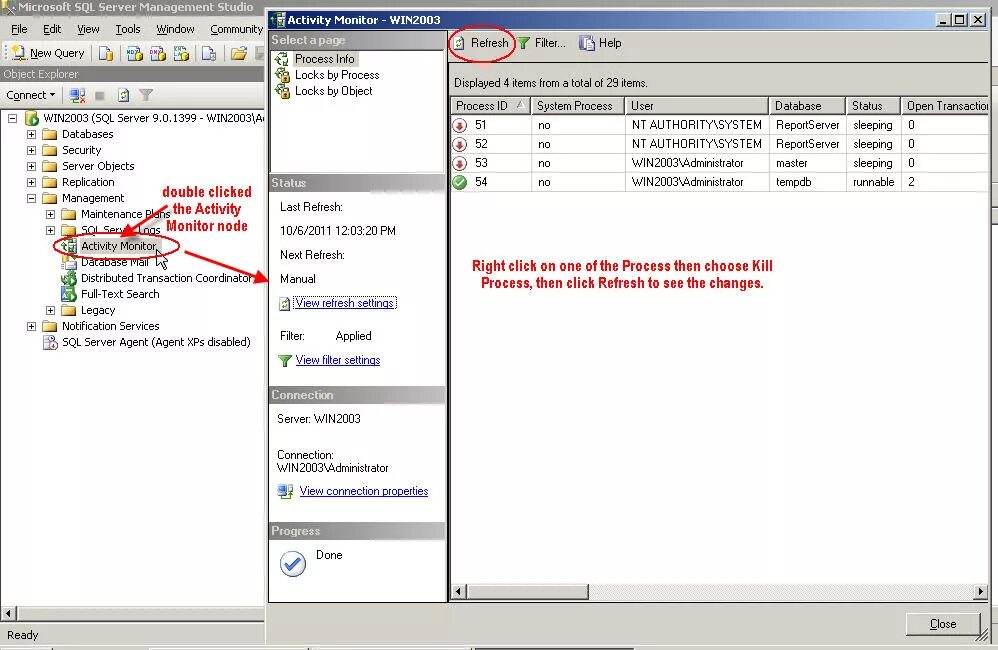The width and height of the screenshot is (998, 650).
Task: Collapse the Management folder
Action: [x=31, y=198]
